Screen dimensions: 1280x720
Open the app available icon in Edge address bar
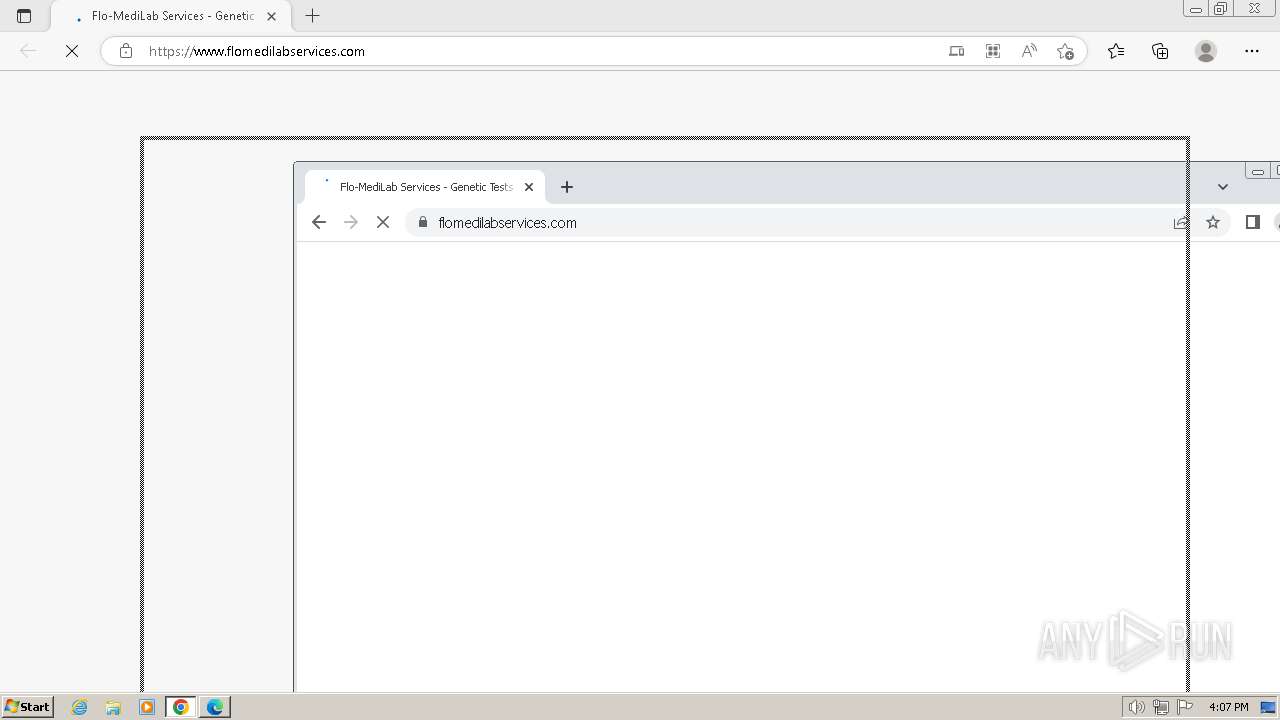pos(957,51)
